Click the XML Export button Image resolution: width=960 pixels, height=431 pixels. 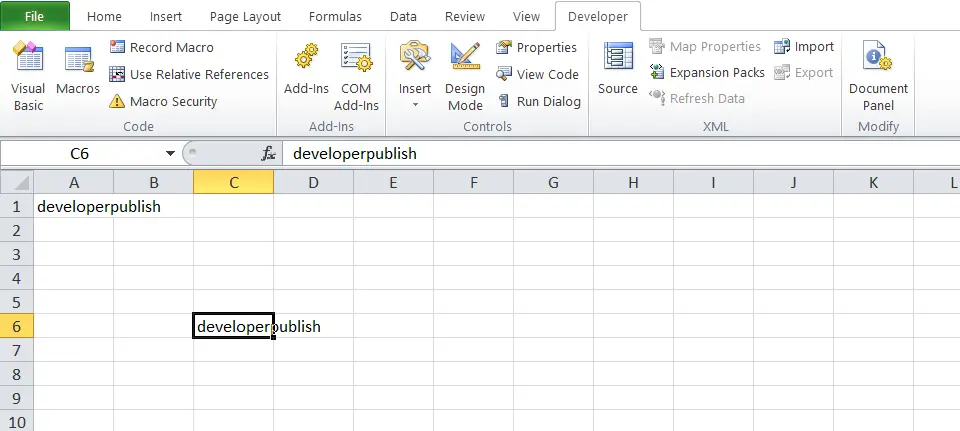tap(803, 72)
